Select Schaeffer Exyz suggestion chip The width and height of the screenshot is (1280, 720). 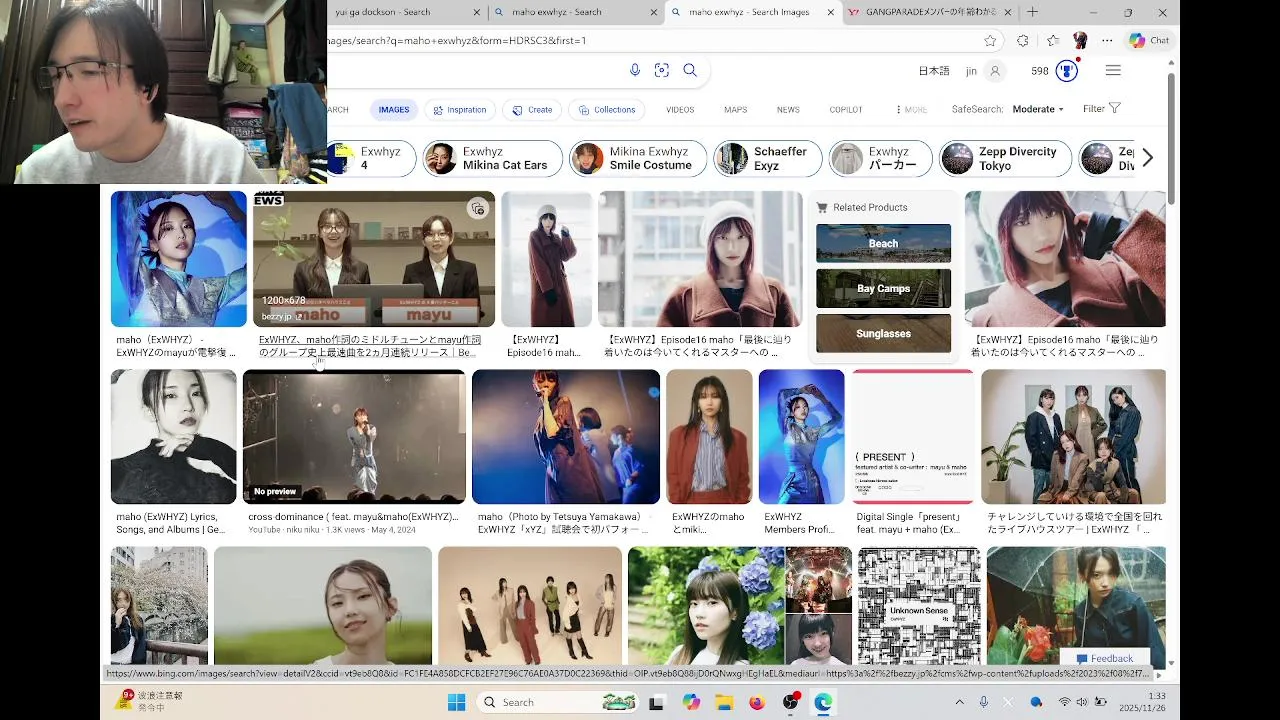click(x=768, y=158)
